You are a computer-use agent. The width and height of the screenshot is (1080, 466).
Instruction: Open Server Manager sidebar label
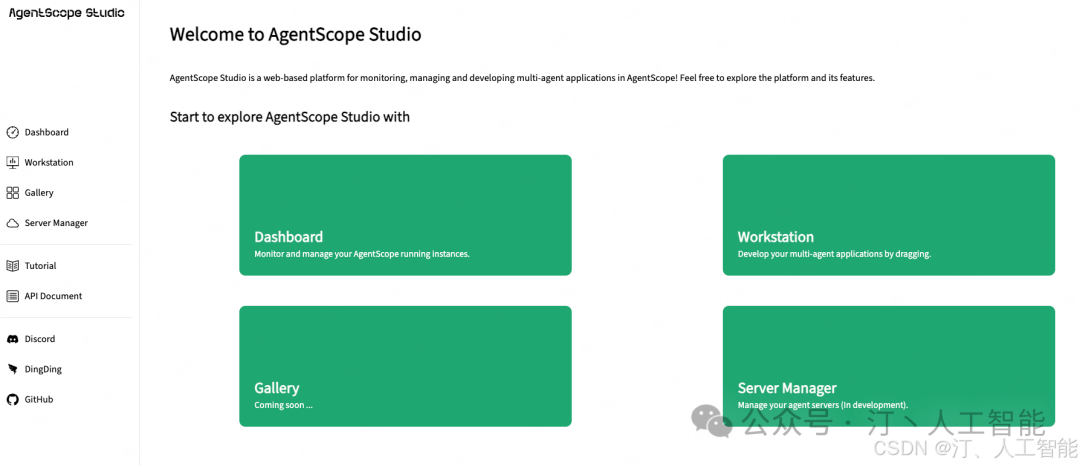[56, 223]
